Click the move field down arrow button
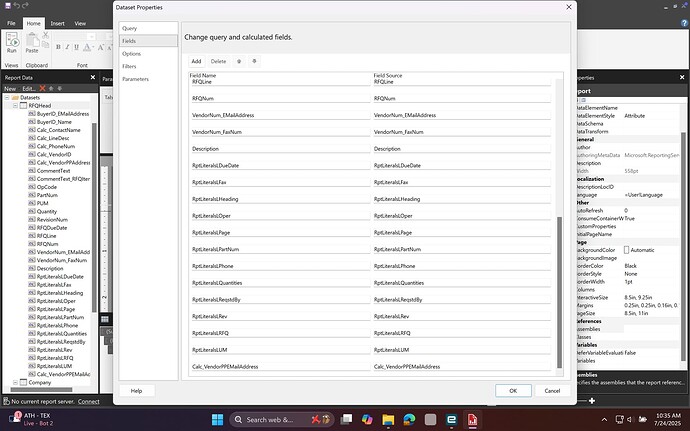 (x=254, y=61)
